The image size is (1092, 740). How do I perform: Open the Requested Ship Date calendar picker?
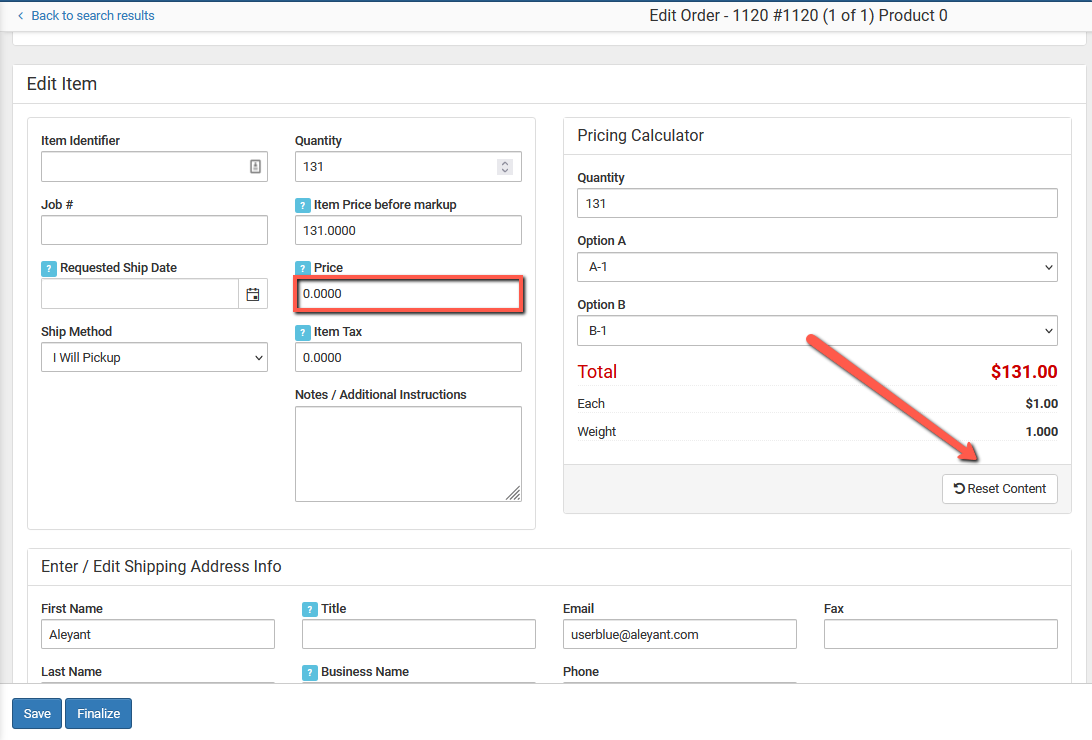pos(253,294)
